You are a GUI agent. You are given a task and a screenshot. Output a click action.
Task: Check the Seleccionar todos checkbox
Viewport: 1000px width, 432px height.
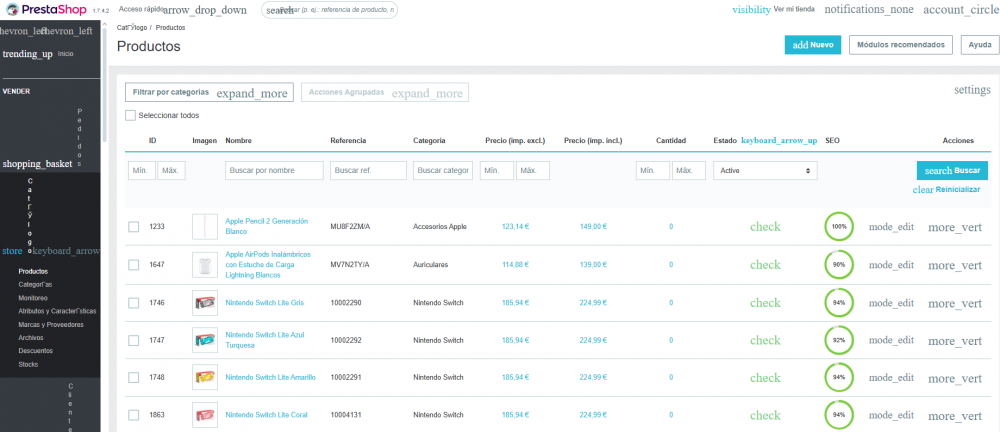coord(131,115)
